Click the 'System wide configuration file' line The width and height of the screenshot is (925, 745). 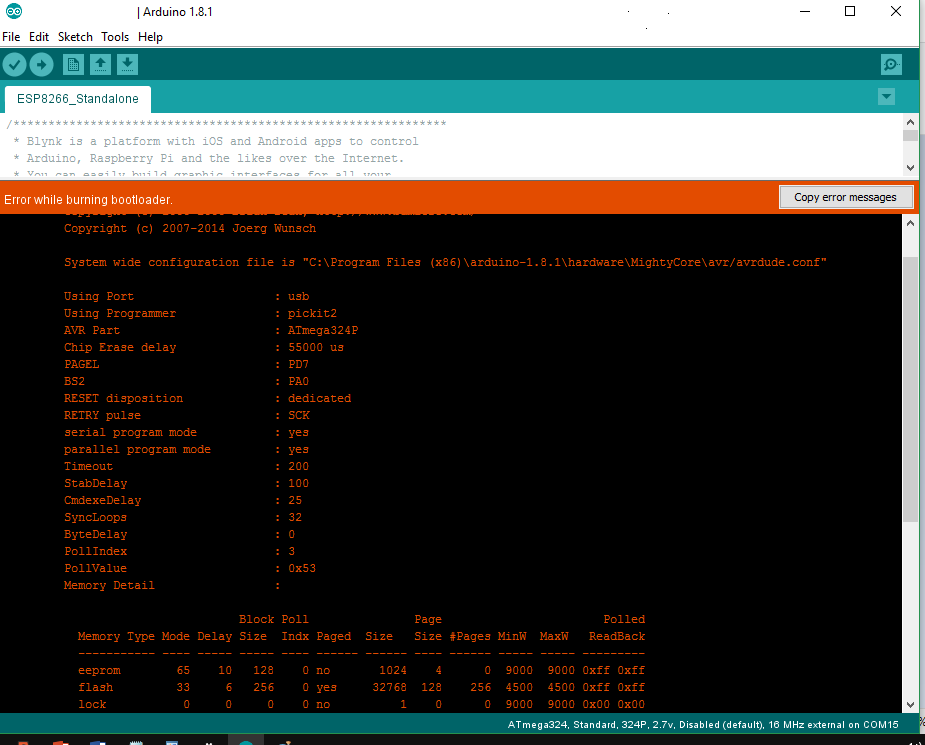tap(445, 262)
